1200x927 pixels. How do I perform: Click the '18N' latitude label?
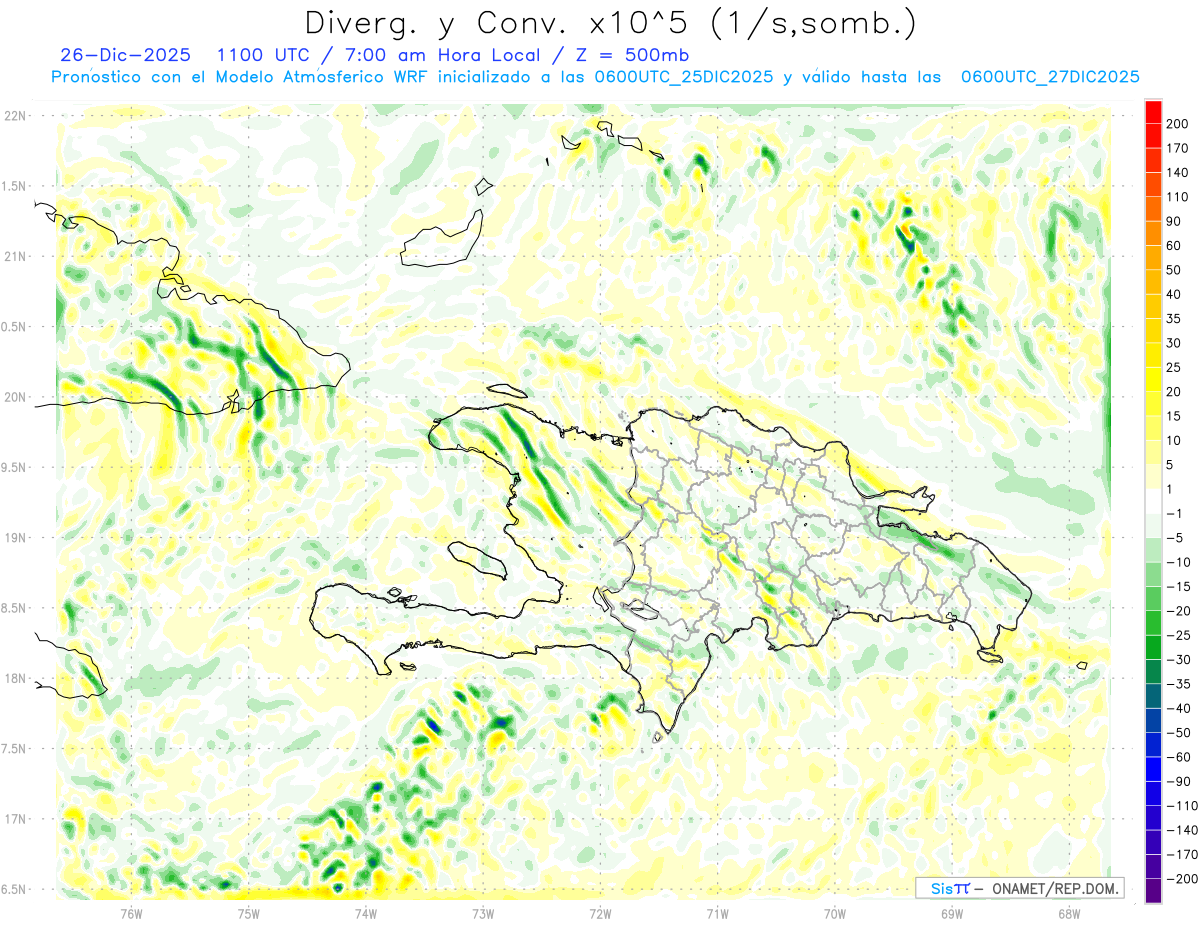(15, 678)
